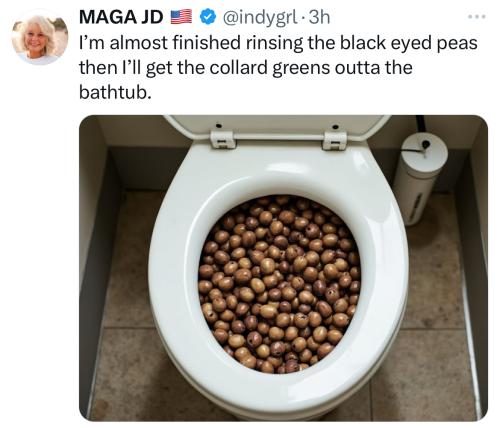Viewport: 500px width, 428px height.
Task: Expand the attached toilet photo
Action: pyautogui.click(x=283, y=268)
